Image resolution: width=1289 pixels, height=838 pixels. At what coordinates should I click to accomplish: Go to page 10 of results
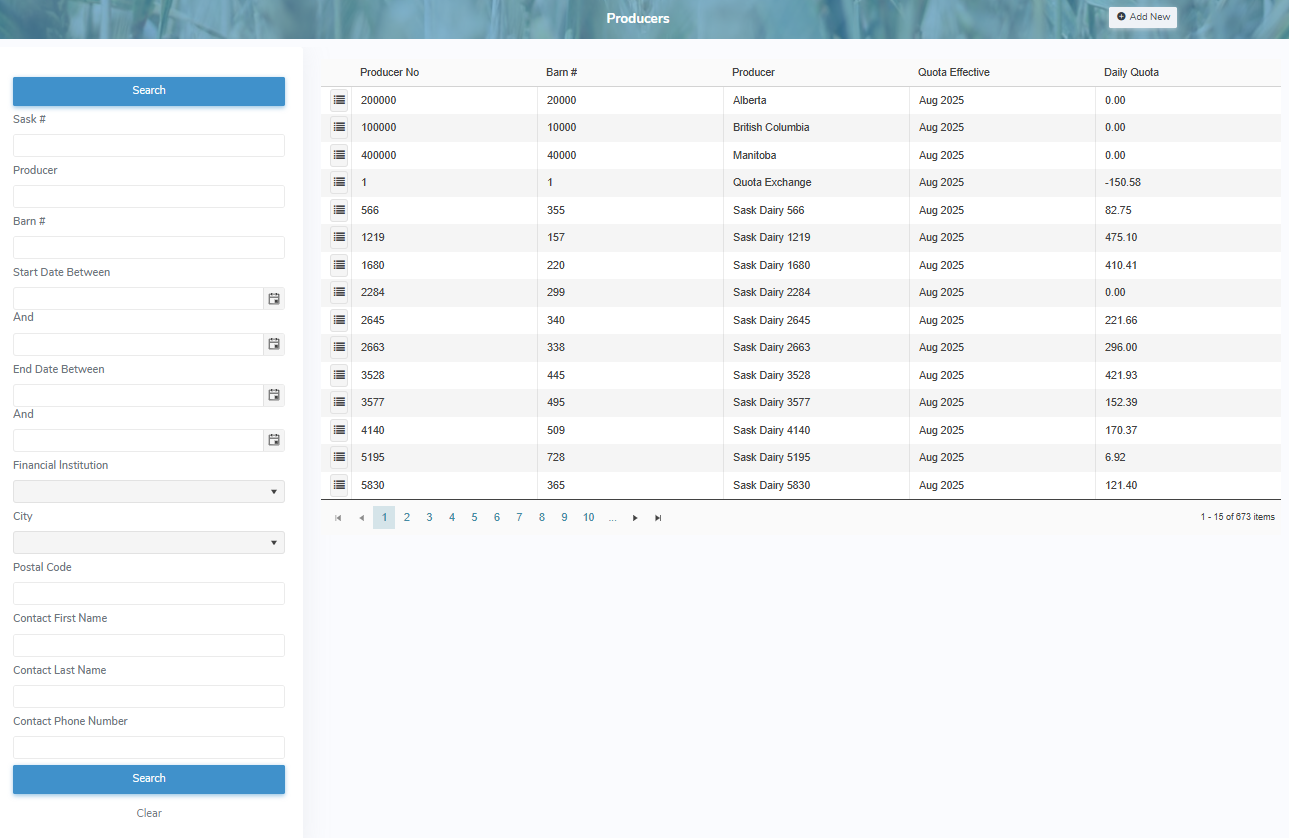[588, 518]
